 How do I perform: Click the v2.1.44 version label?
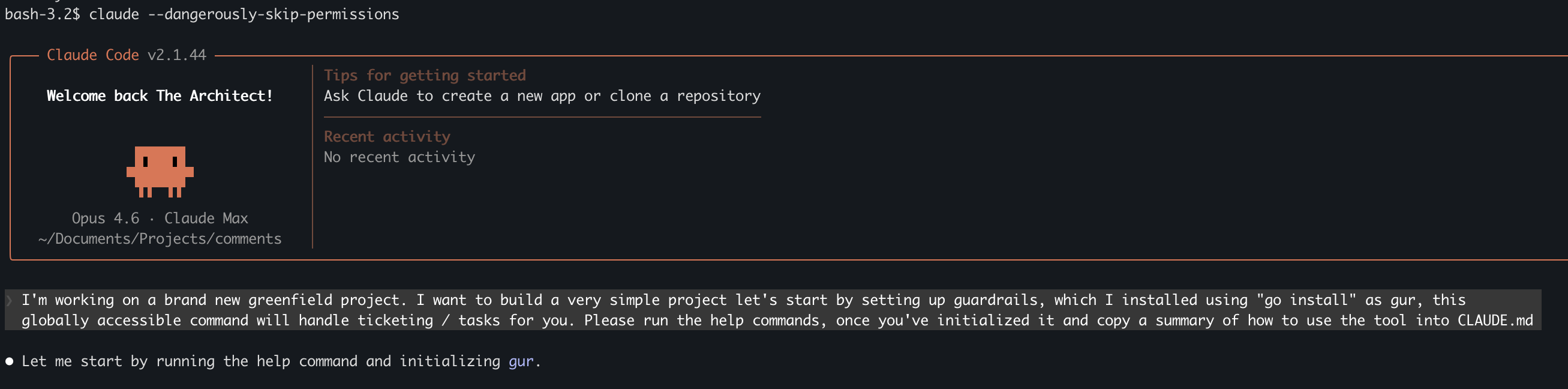click(x=176, y=55)
